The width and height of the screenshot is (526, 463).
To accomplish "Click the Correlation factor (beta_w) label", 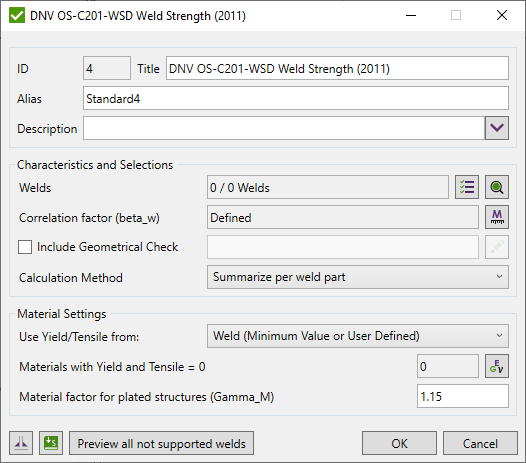I will 89,218.
